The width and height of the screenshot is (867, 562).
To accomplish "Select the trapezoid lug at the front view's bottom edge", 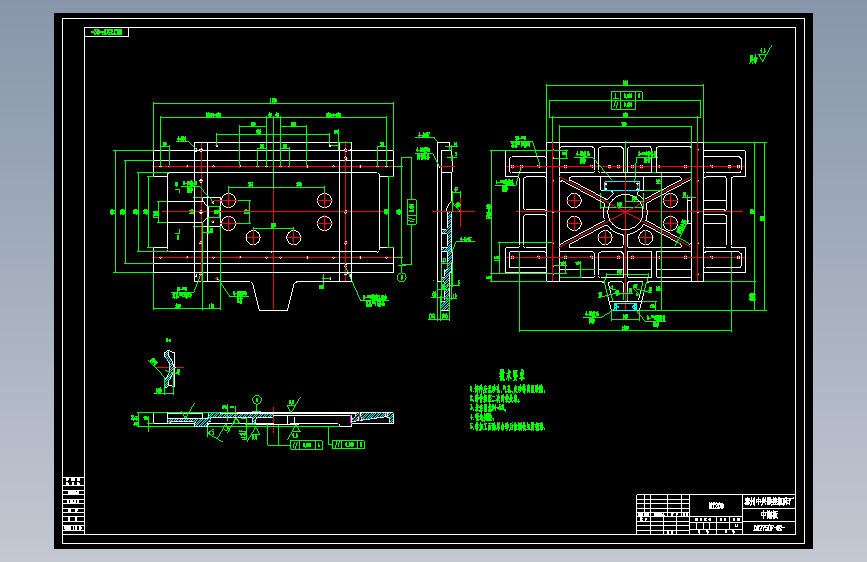I will coord(273,296).
